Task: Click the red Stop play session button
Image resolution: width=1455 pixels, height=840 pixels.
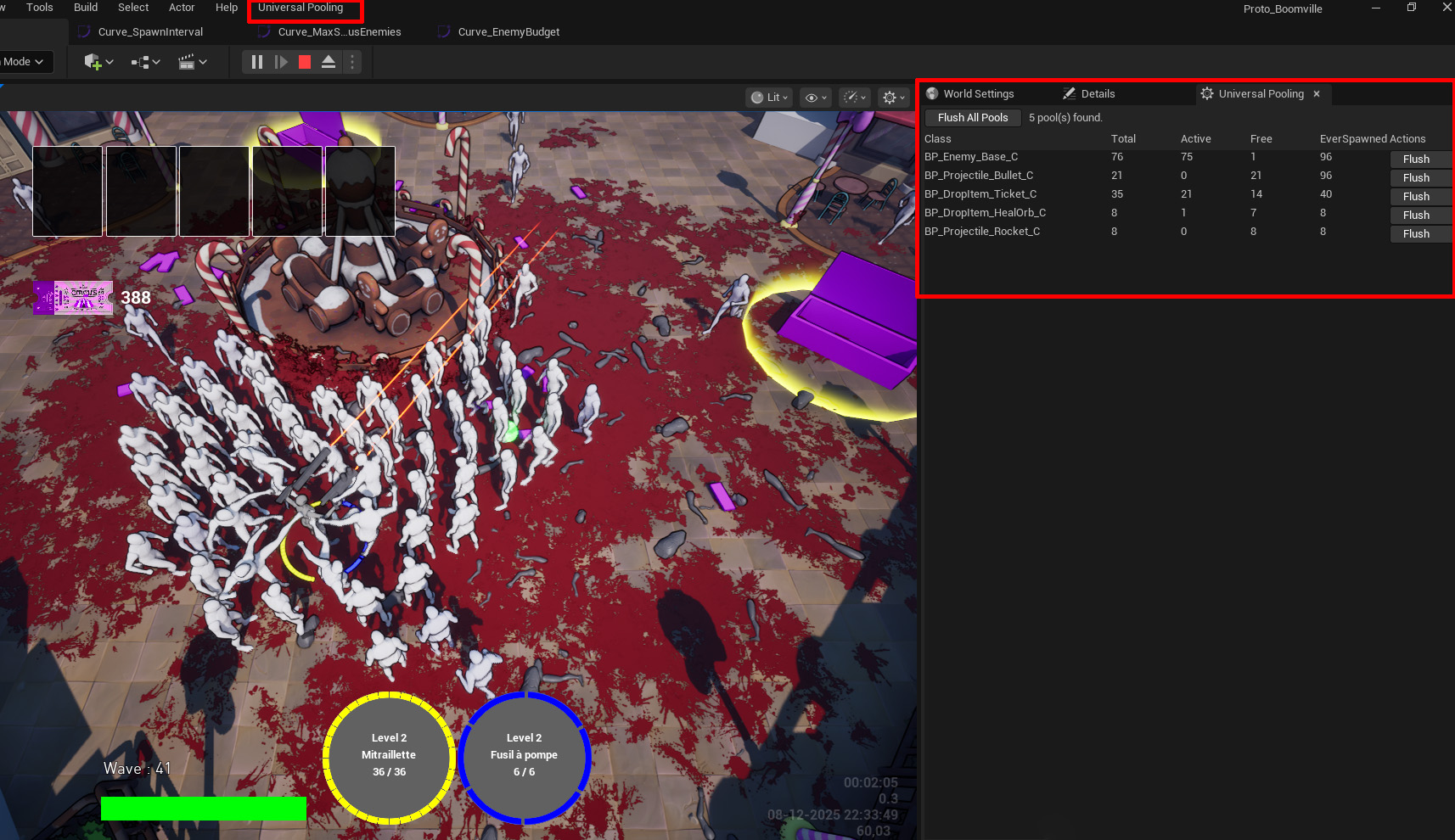Action: coord(305,62)
